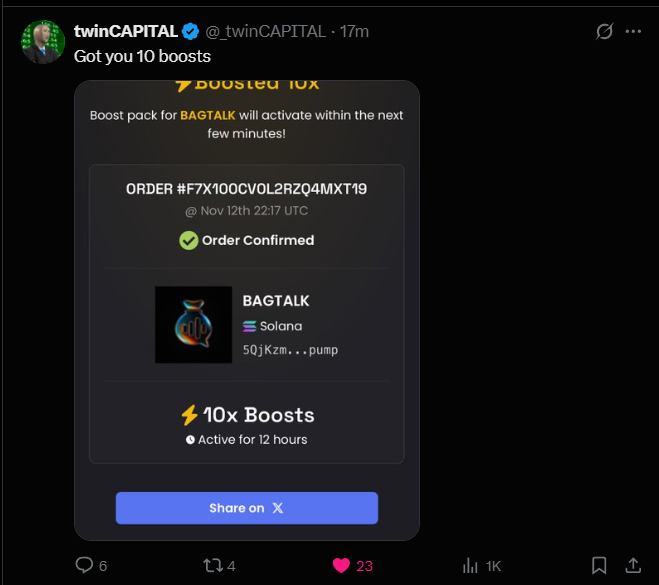Open the Grok circle-slash icon
This screenshot has width=659, height=585.
click(604, 31)
